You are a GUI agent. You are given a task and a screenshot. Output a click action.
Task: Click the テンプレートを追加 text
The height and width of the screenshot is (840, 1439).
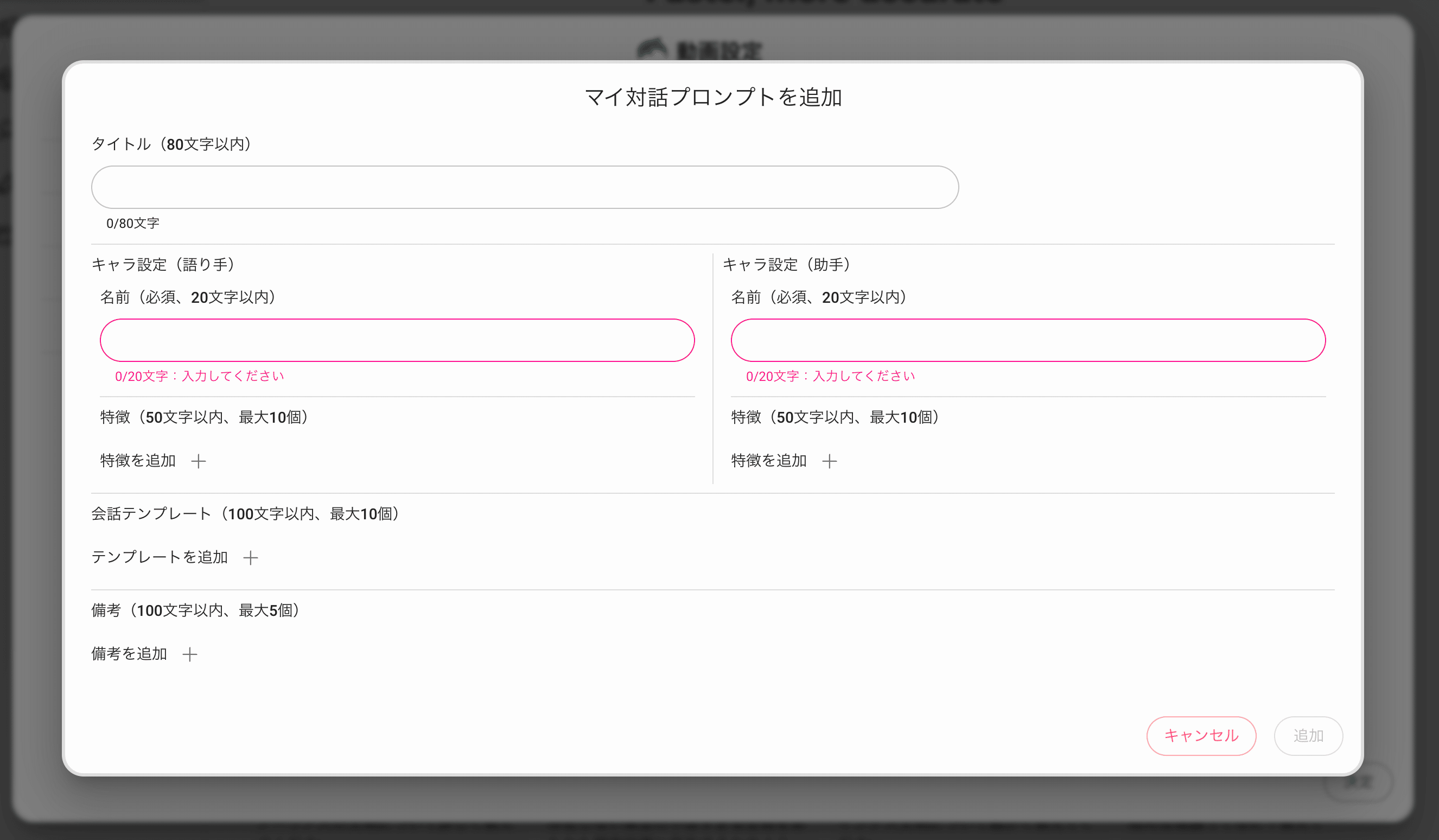(160, 557)
